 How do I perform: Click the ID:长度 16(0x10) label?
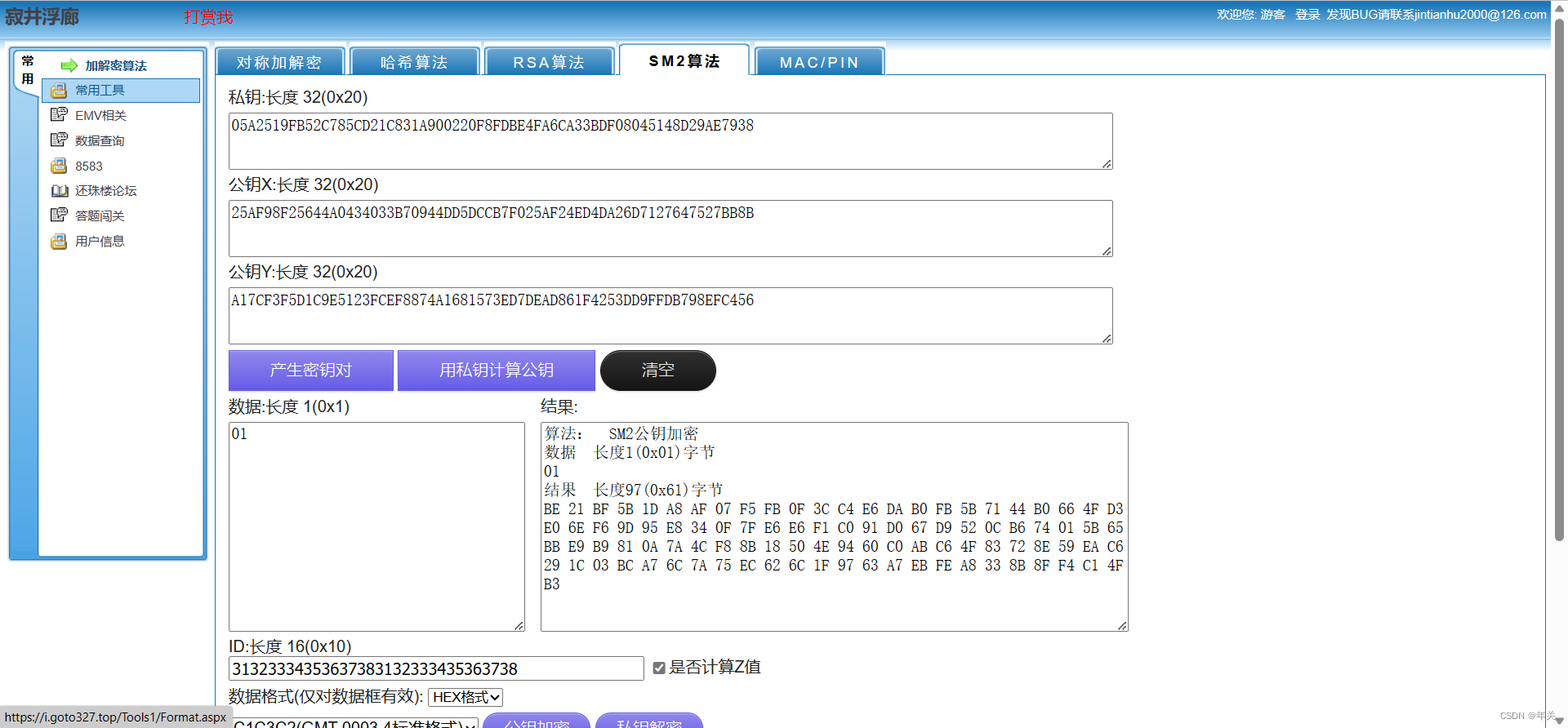(x=290, y=646)
